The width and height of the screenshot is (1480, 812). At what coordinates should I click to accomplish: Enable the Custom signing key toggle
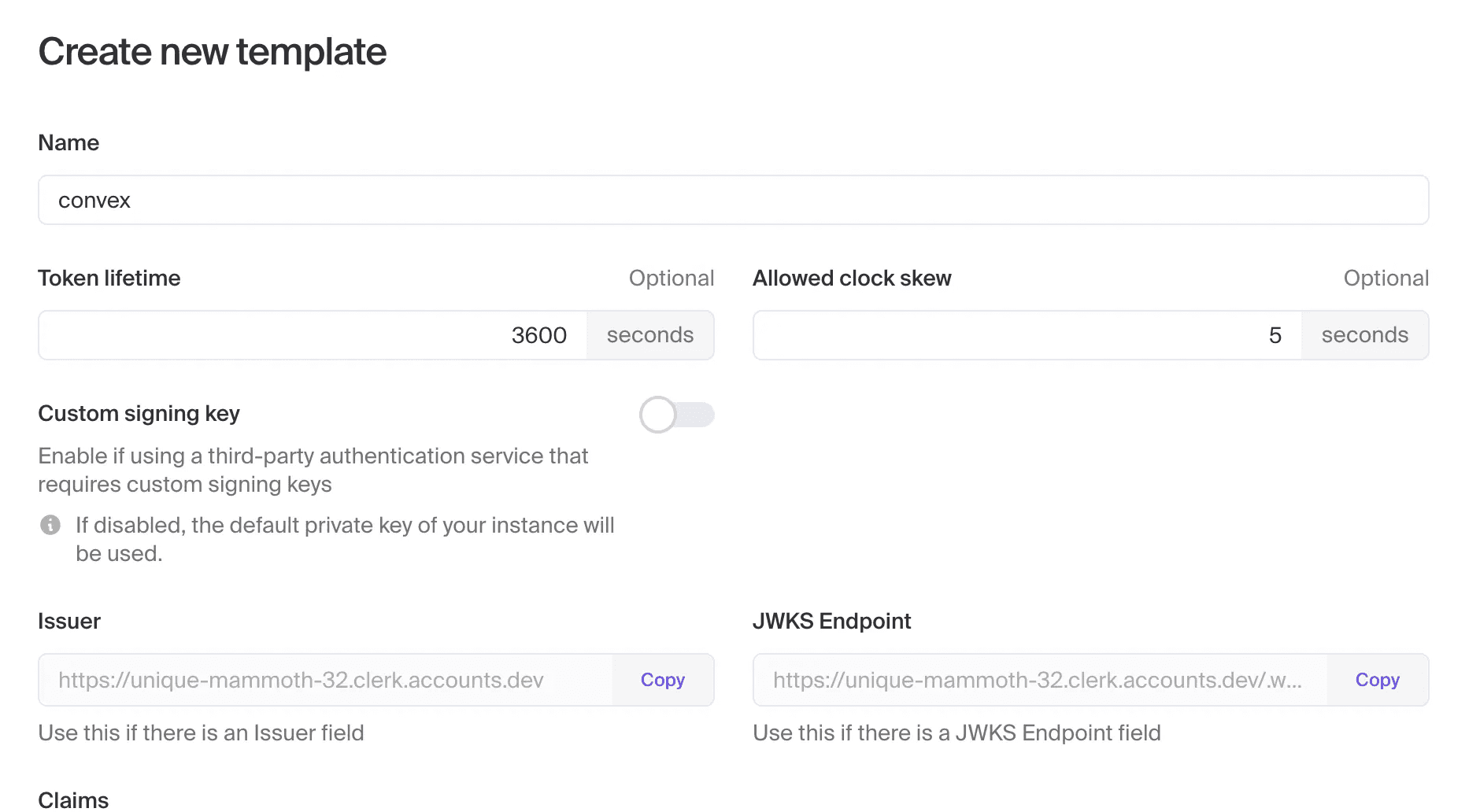tap(676, 415)
